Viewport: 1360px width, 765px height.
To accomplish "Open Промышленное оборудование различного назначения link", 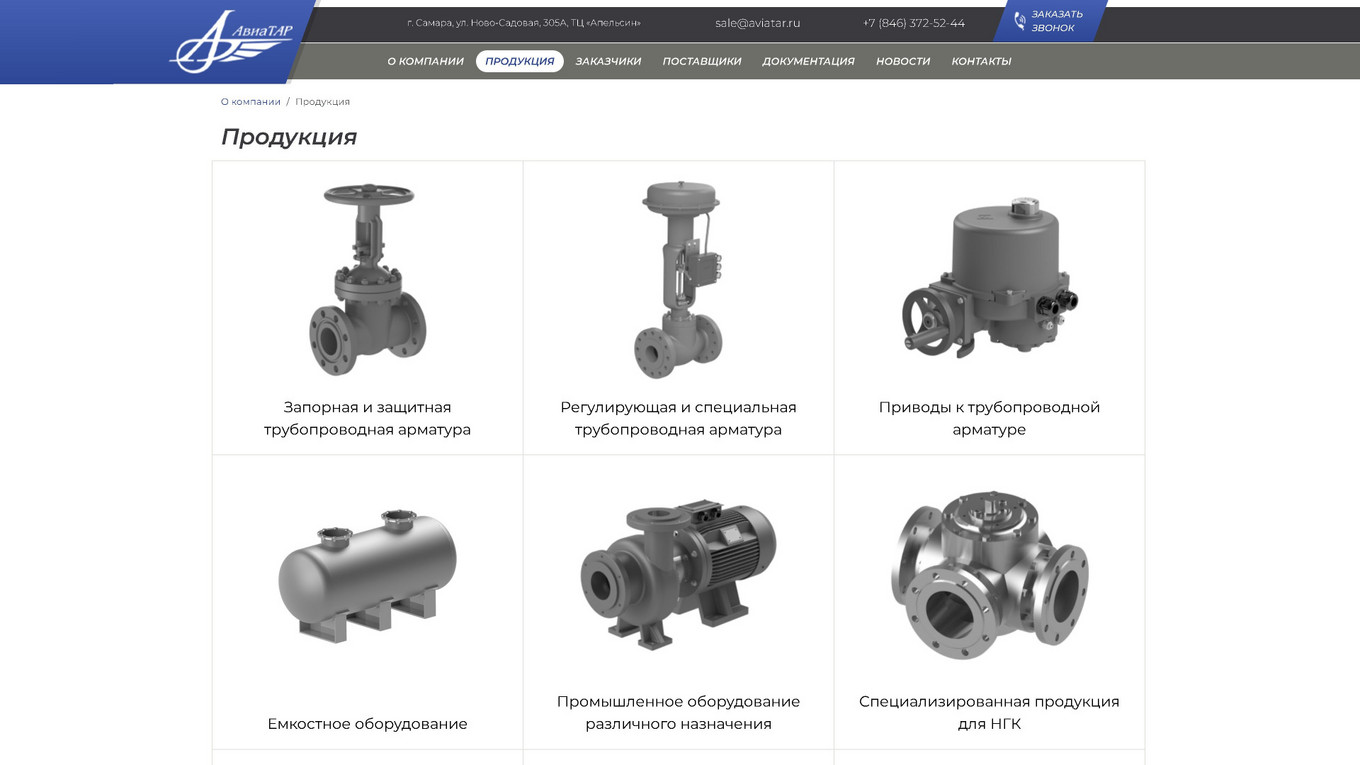I will click(679, 713).
